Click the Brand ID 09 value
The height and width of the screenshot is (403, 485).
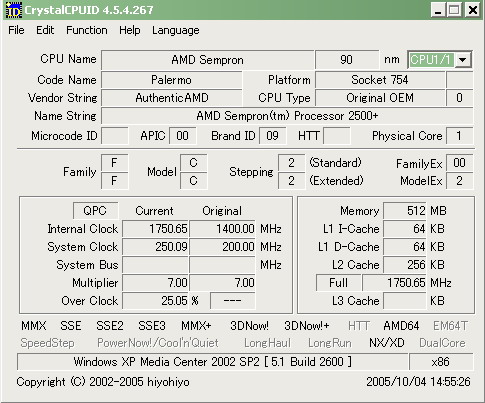[272, 136]
